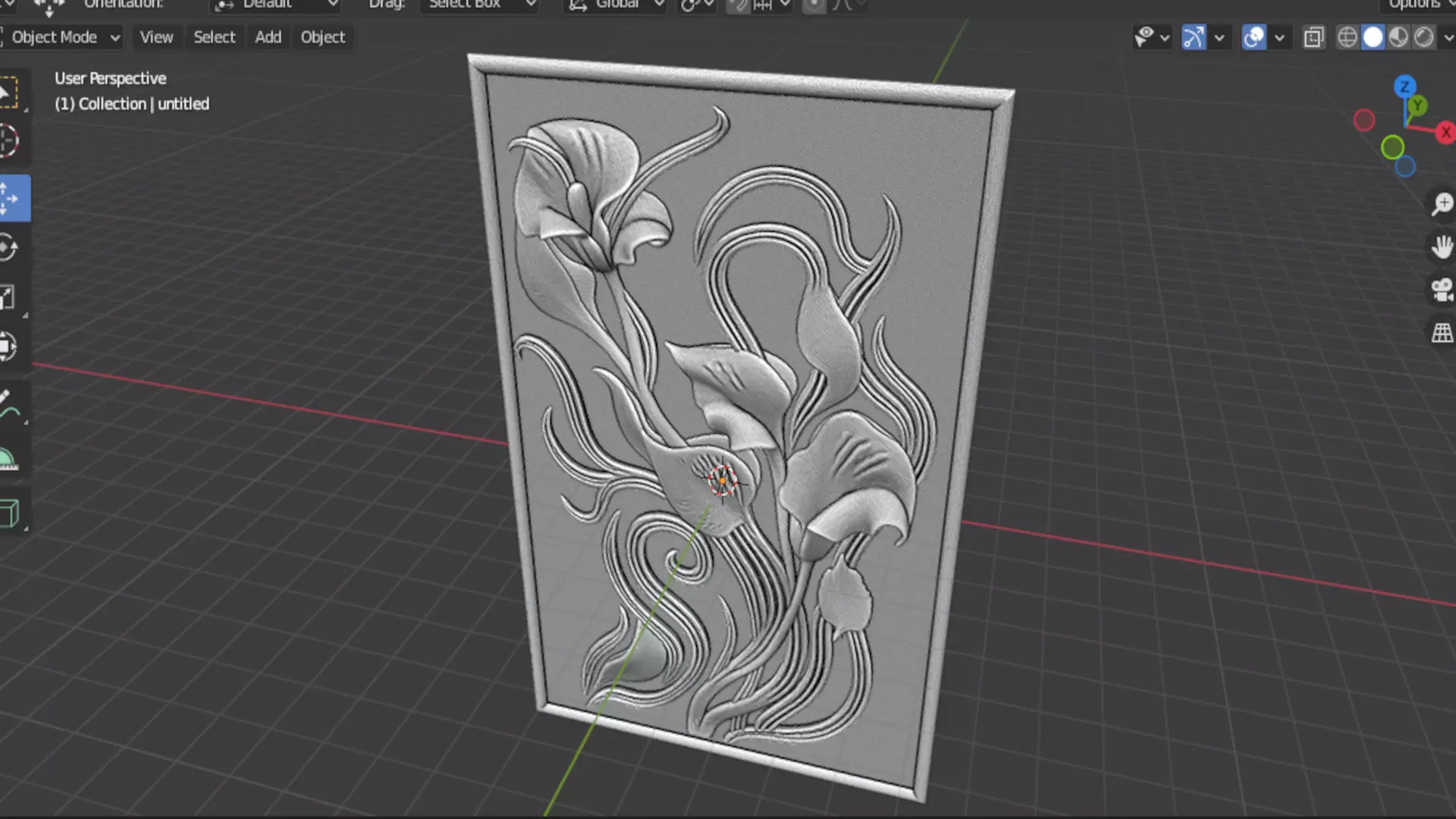
Task: Switch to Solid viewport shading
Action: (1373, 37)
